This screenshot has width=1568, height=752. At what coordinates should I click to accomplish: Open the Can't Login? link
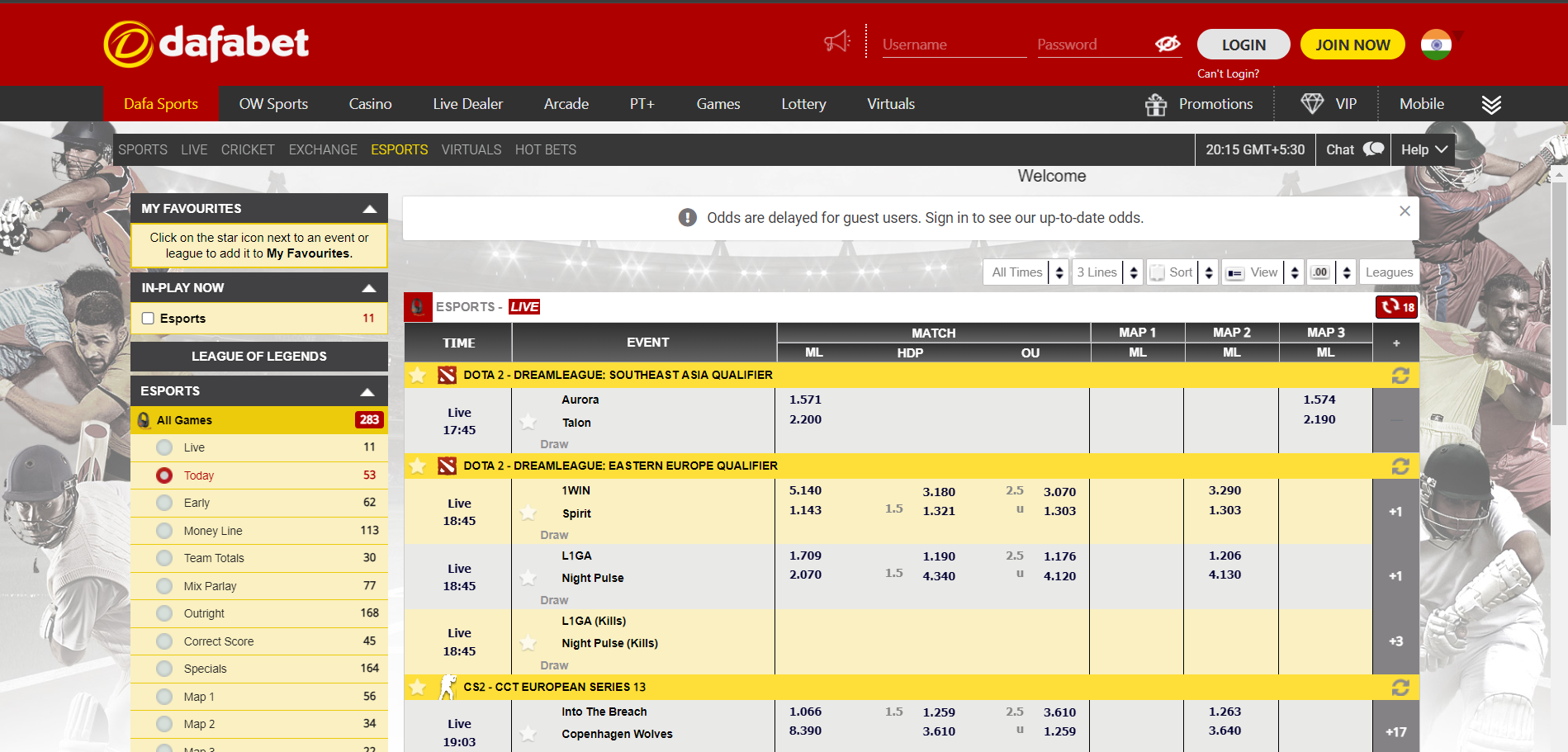point(1228,73)
